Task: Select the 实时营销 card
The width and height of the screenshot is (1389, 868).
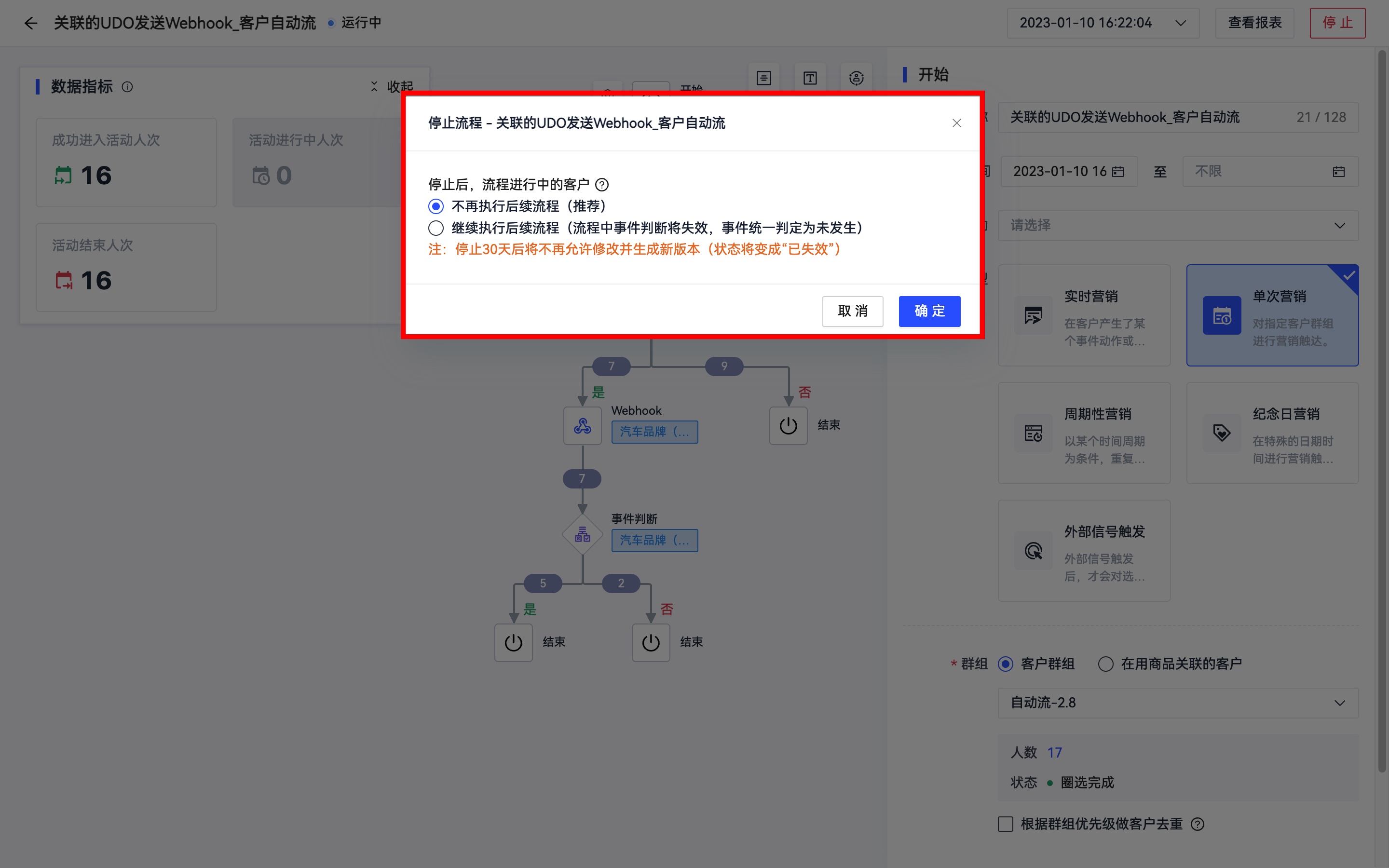Action: coord(1084,315)
